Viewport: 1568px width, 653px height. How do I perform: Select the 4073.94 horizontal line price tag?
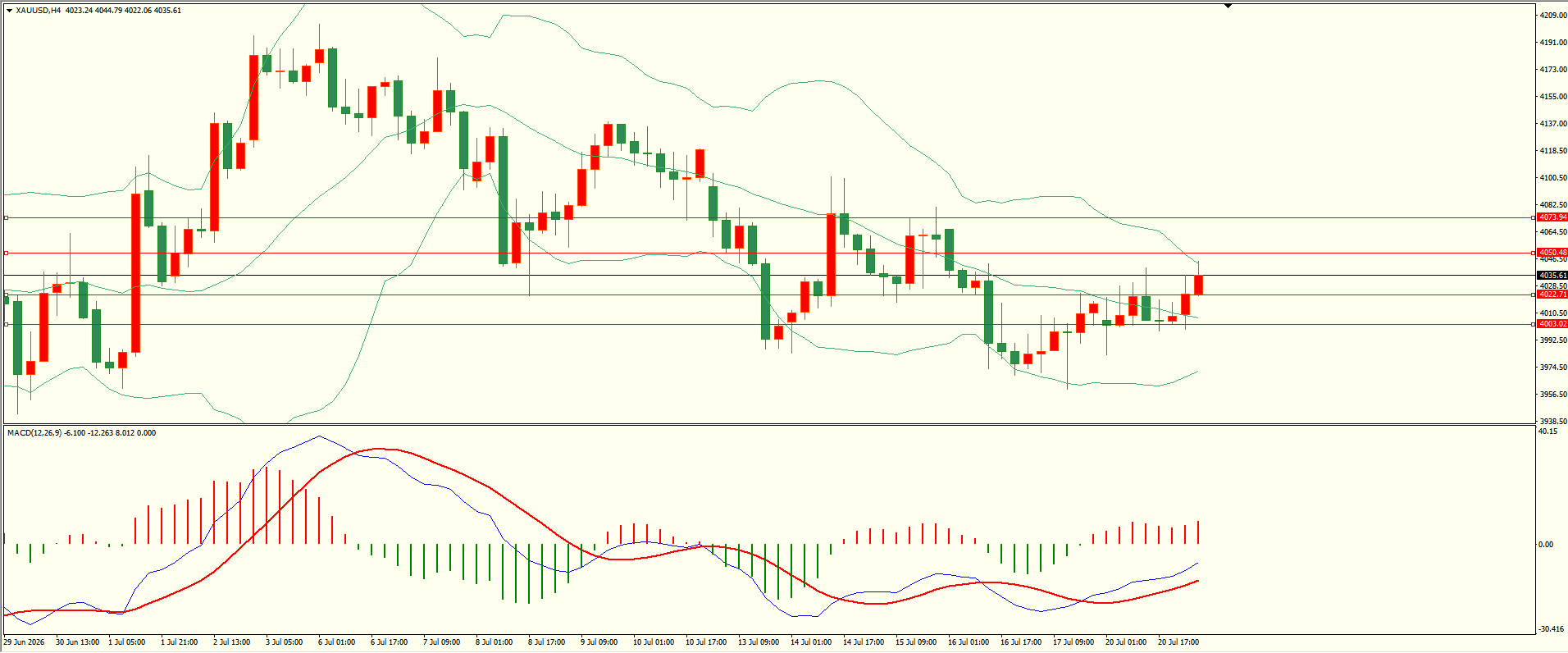(1552, 217)
